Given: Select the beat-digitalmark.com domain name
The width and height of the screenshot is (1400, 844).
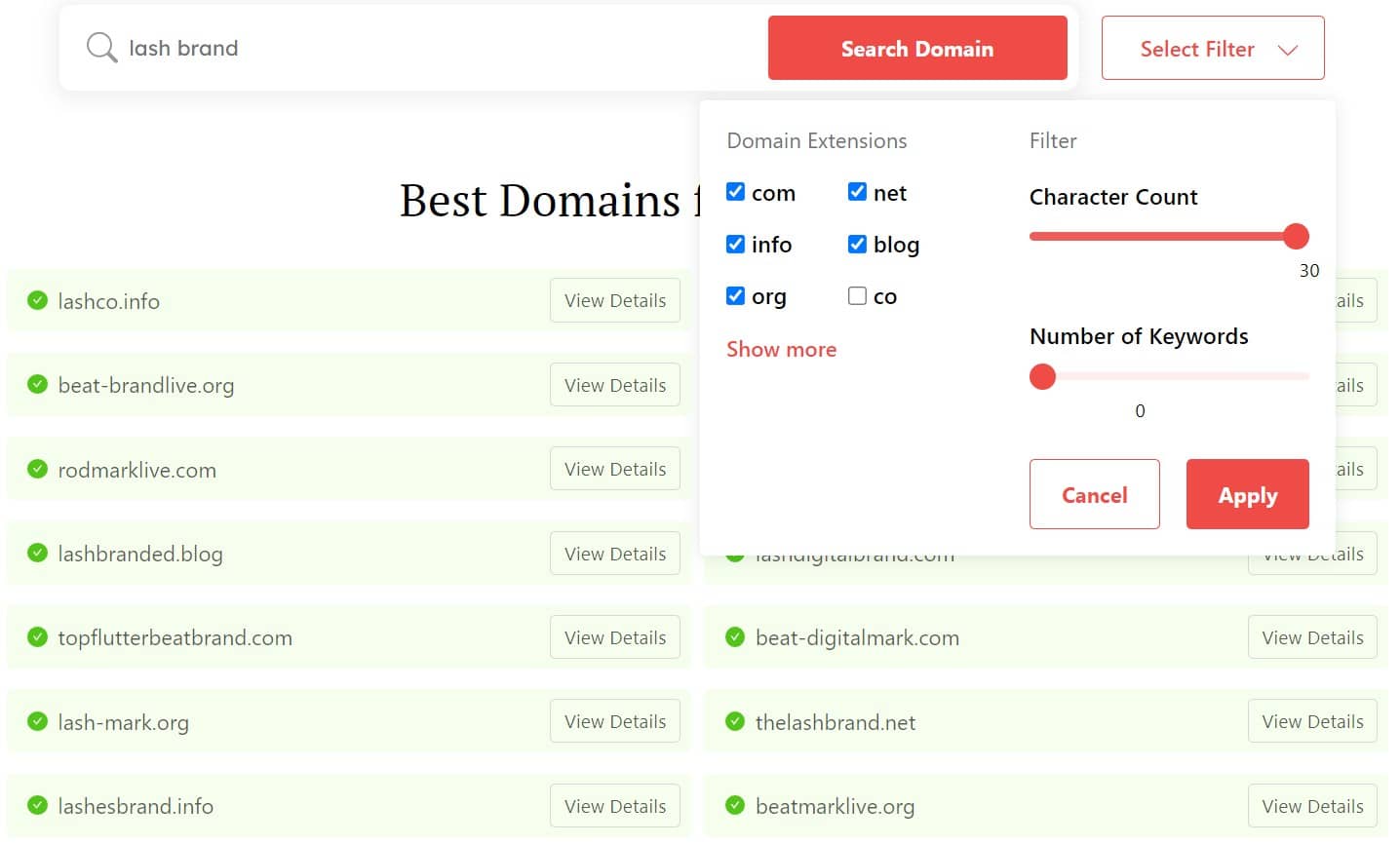Looking at the screenshot, I should tap(857, 638).
